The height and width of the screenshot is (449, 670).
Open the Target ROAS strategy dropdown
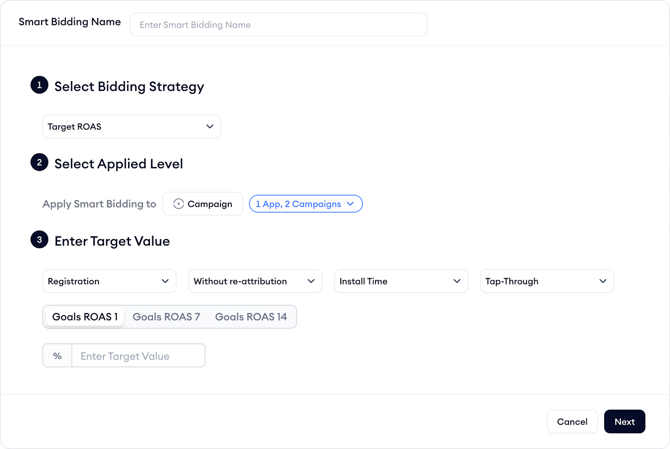[x=131, y=127]
